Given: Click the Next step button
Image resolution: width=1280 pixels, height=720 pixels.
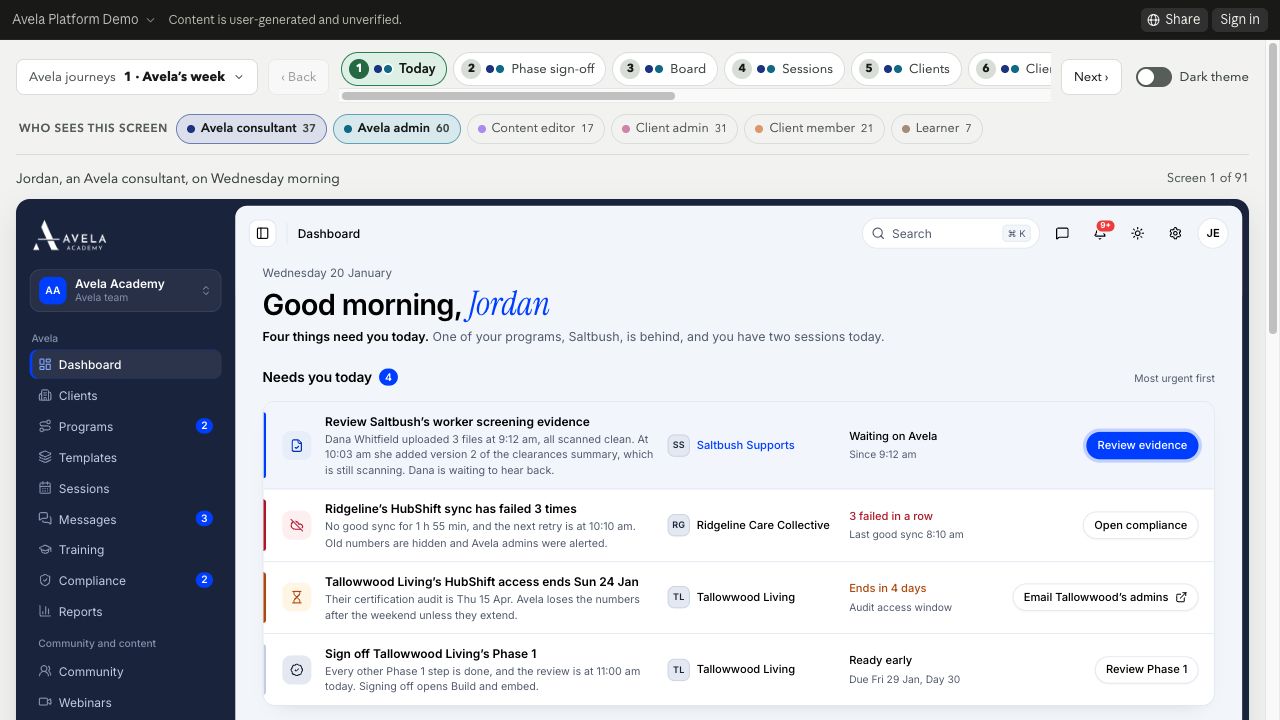Looking at the screenshot, I should click(x=1091, y=77).
